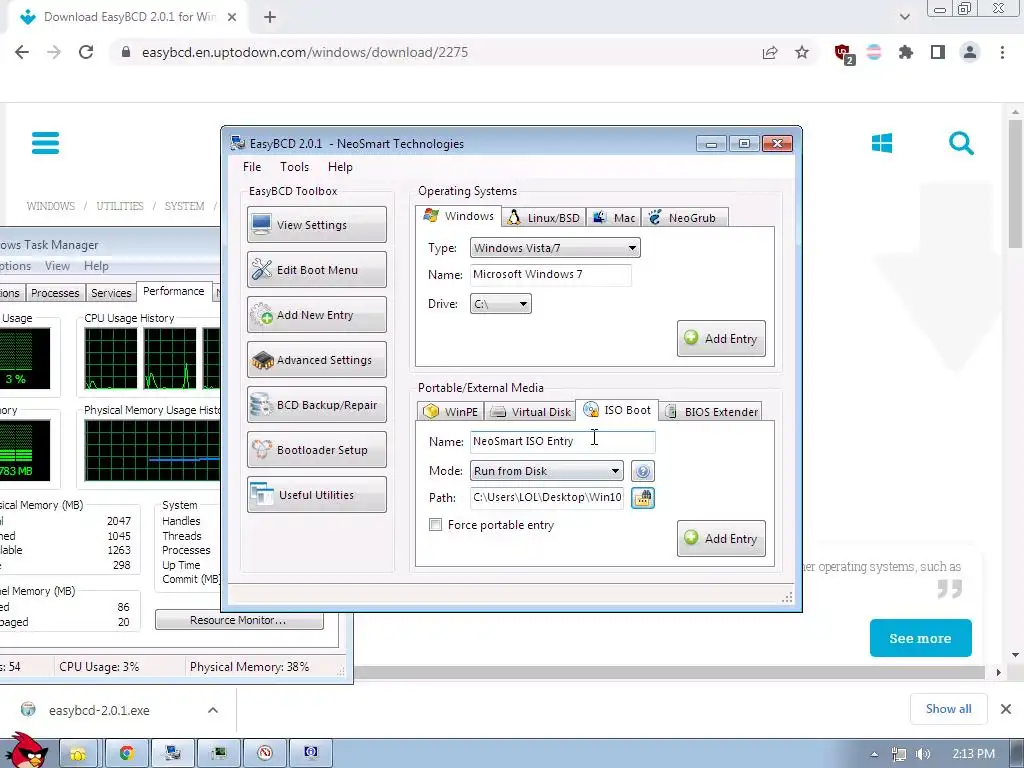
Task: Click the NeoSmart ISO Entry name field
Action: 562,441
